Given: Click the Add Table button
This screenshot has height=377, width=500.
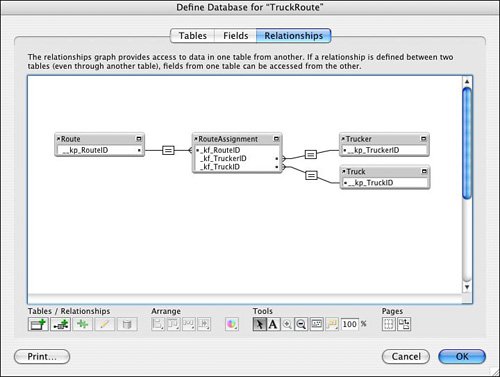Looking at the screenshot, I should [x=38, y=324].
